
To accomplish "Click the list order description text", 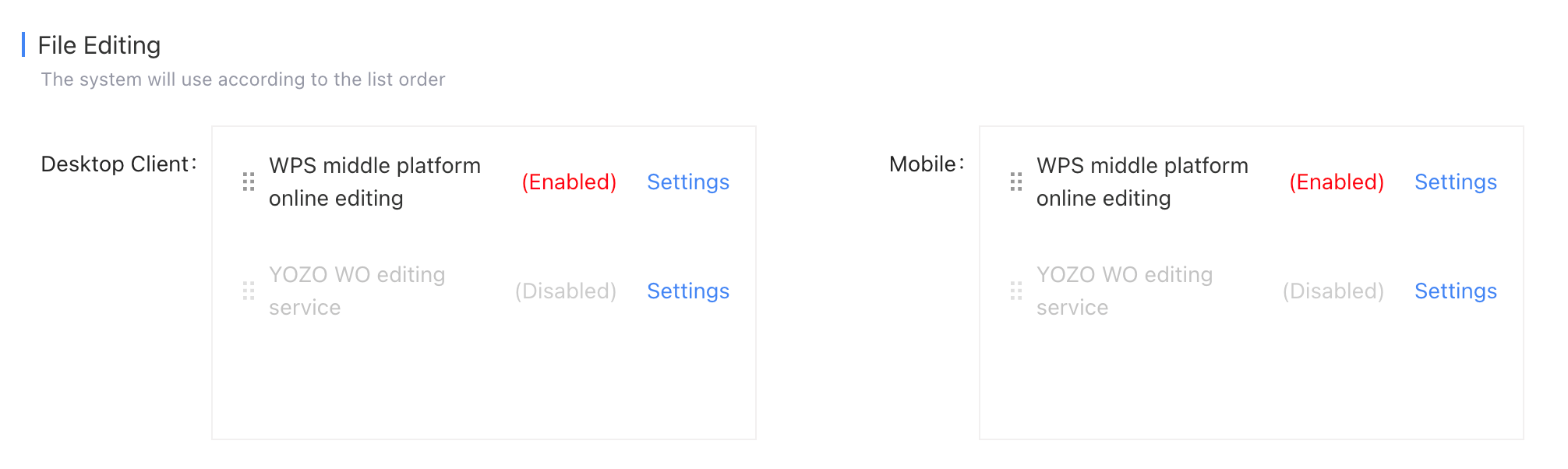I will tap(243, 79).
